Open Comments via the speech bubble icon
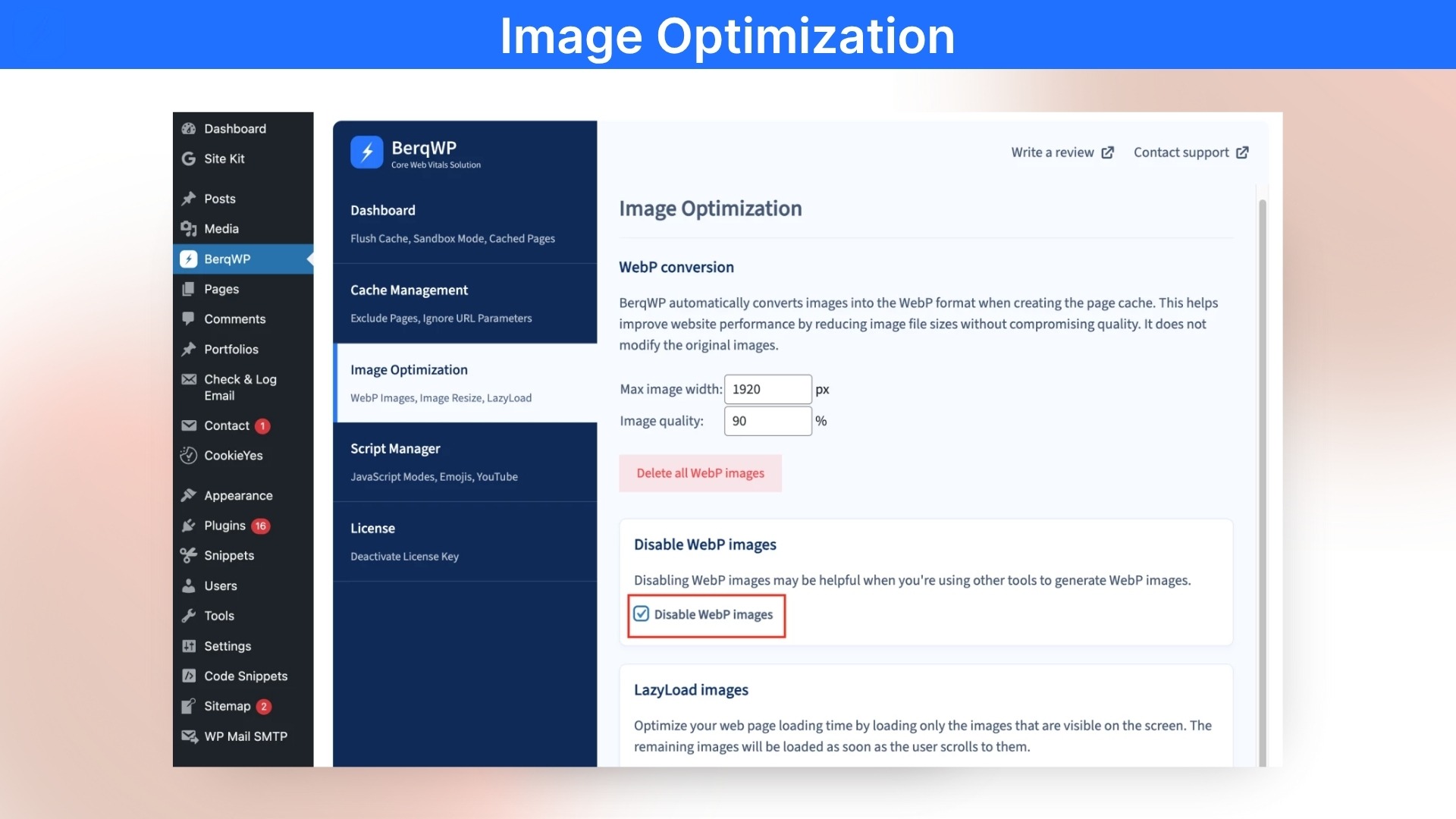This screenshot has width=1456, height=819. point(187,318)
